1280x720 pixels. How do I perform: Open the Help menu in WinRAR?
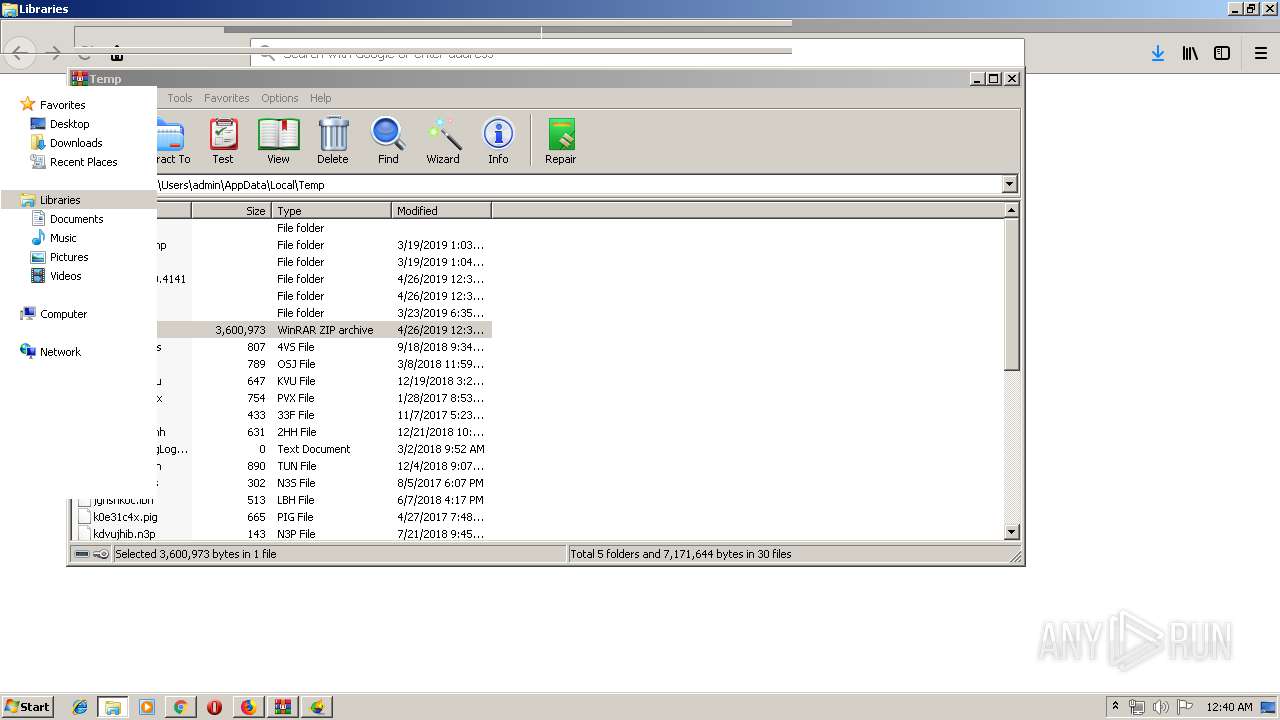click(x=320, y=98)
